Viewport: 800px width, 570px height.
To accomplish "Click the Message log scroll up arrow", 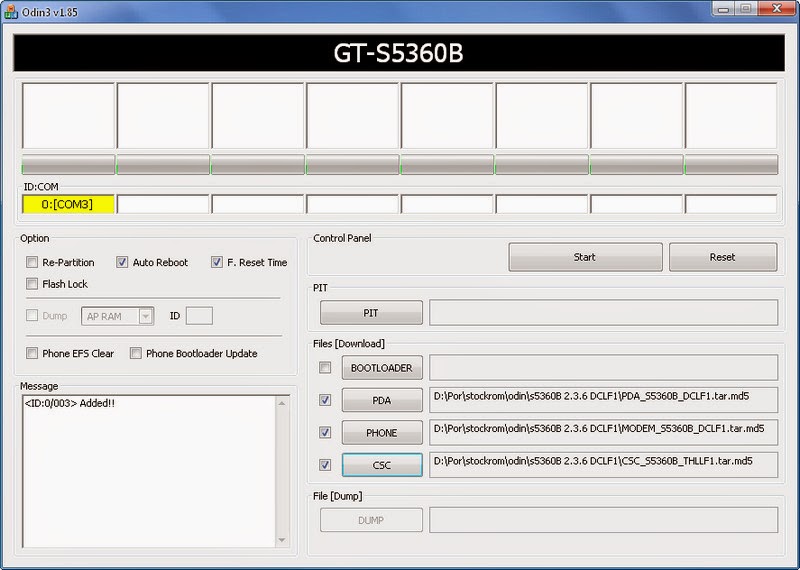I will pyautogui.click(x=282, y=404).
